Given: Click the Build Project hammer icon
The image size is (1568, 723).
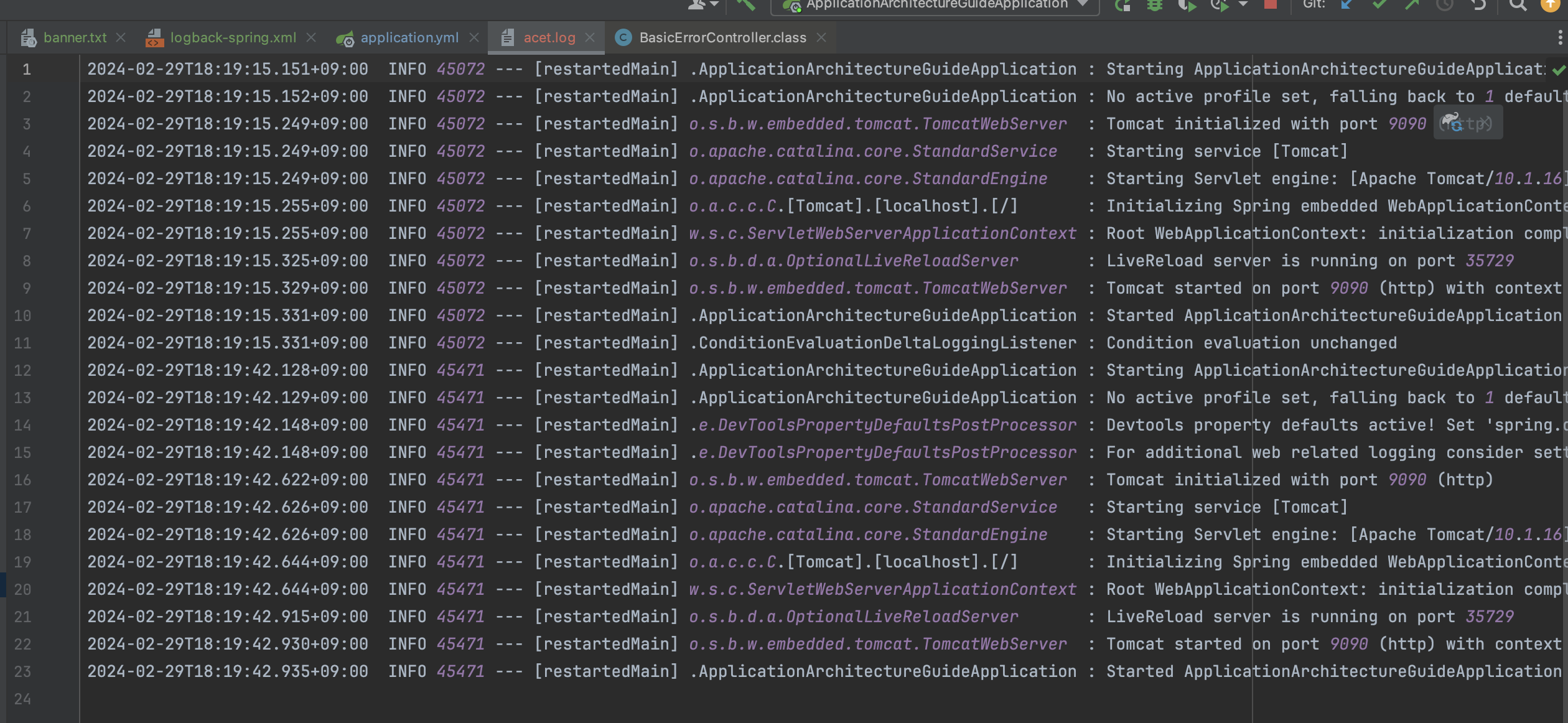Looking at the screenshot, I should click(745, 5).
